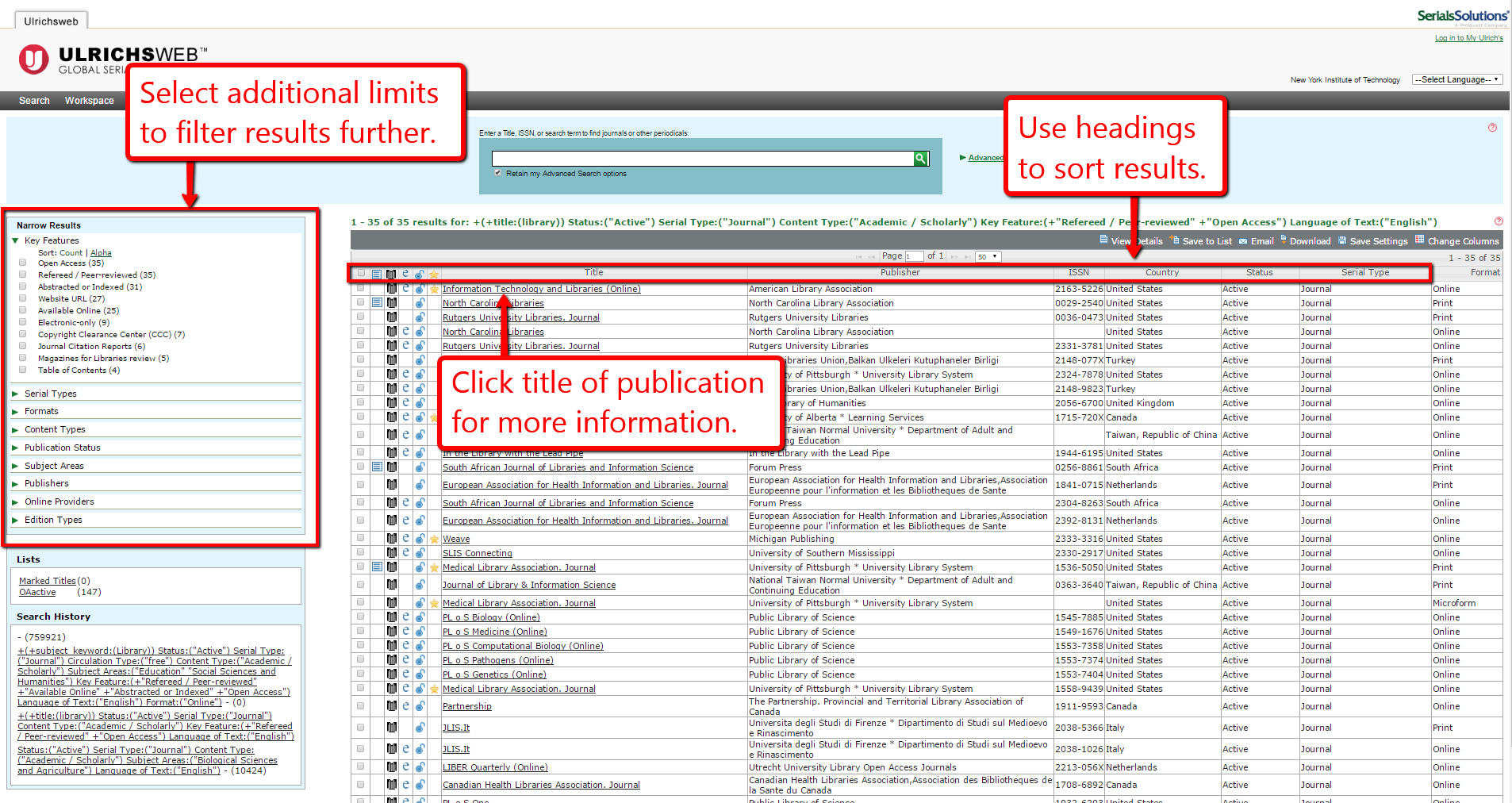
Task: Click open access lock icon in Journal of Library & Information Science row
Action: tap(420, 585)
